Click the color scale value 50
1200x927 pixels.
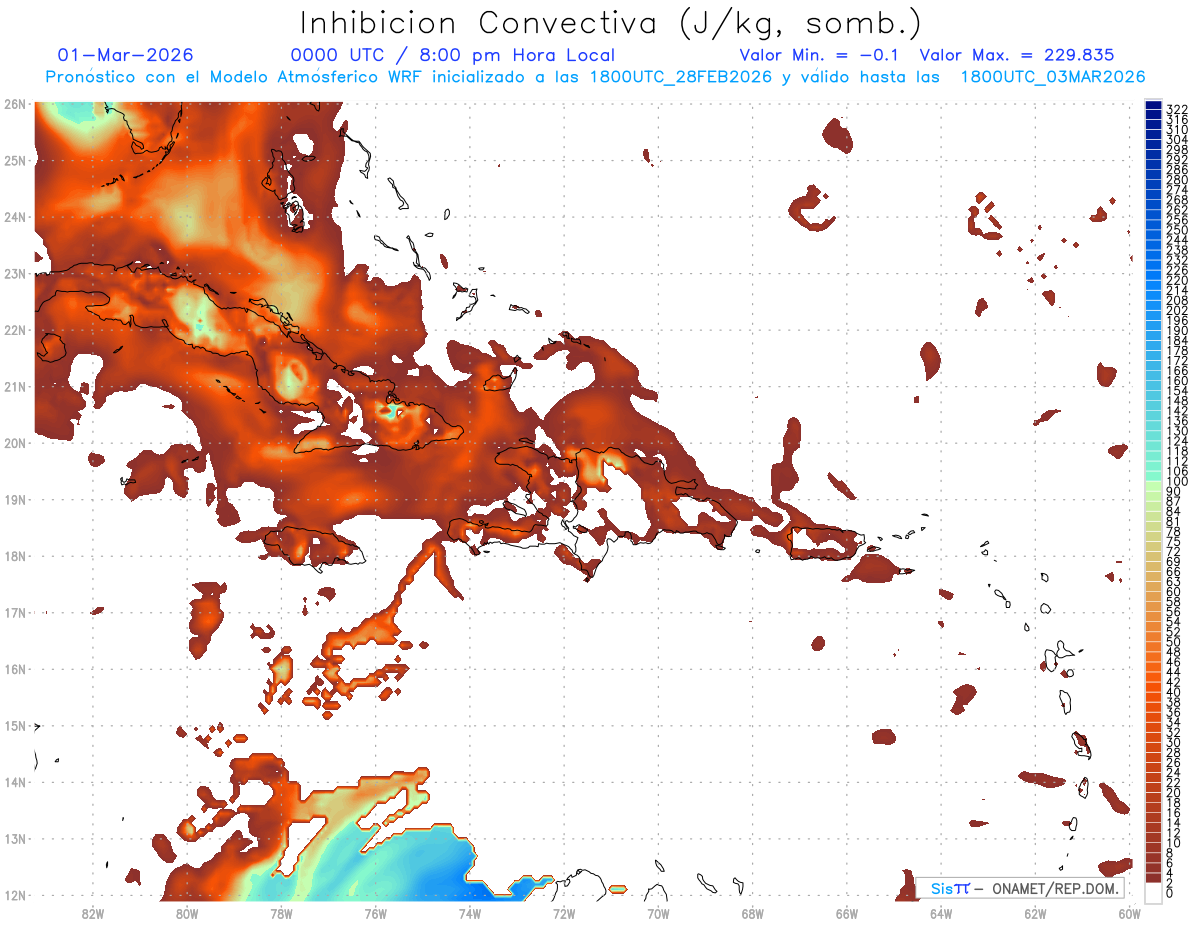click(1173, 642)
